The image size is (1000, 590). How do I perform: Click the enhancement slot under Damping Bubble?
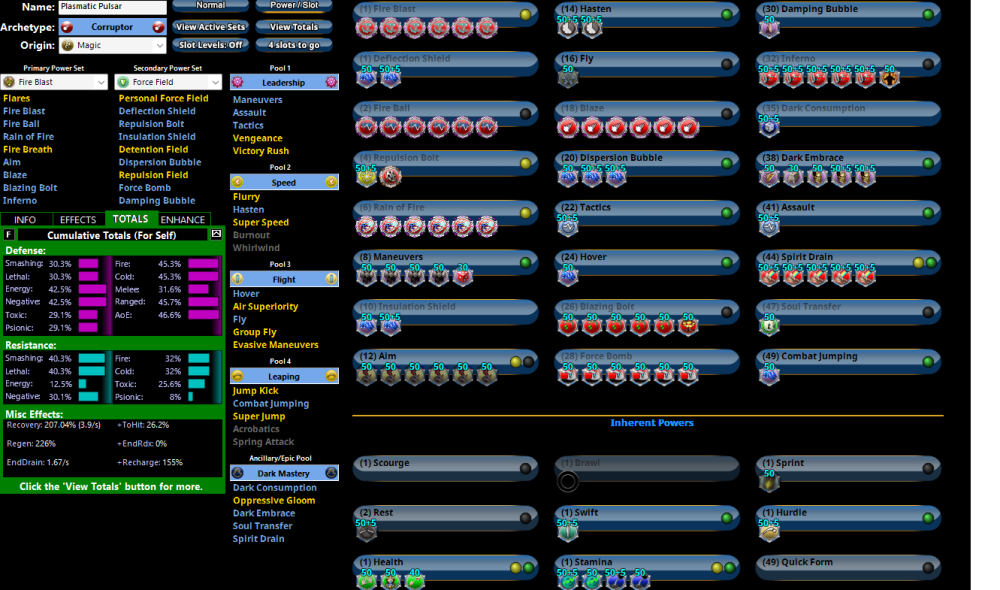(768, 29)
